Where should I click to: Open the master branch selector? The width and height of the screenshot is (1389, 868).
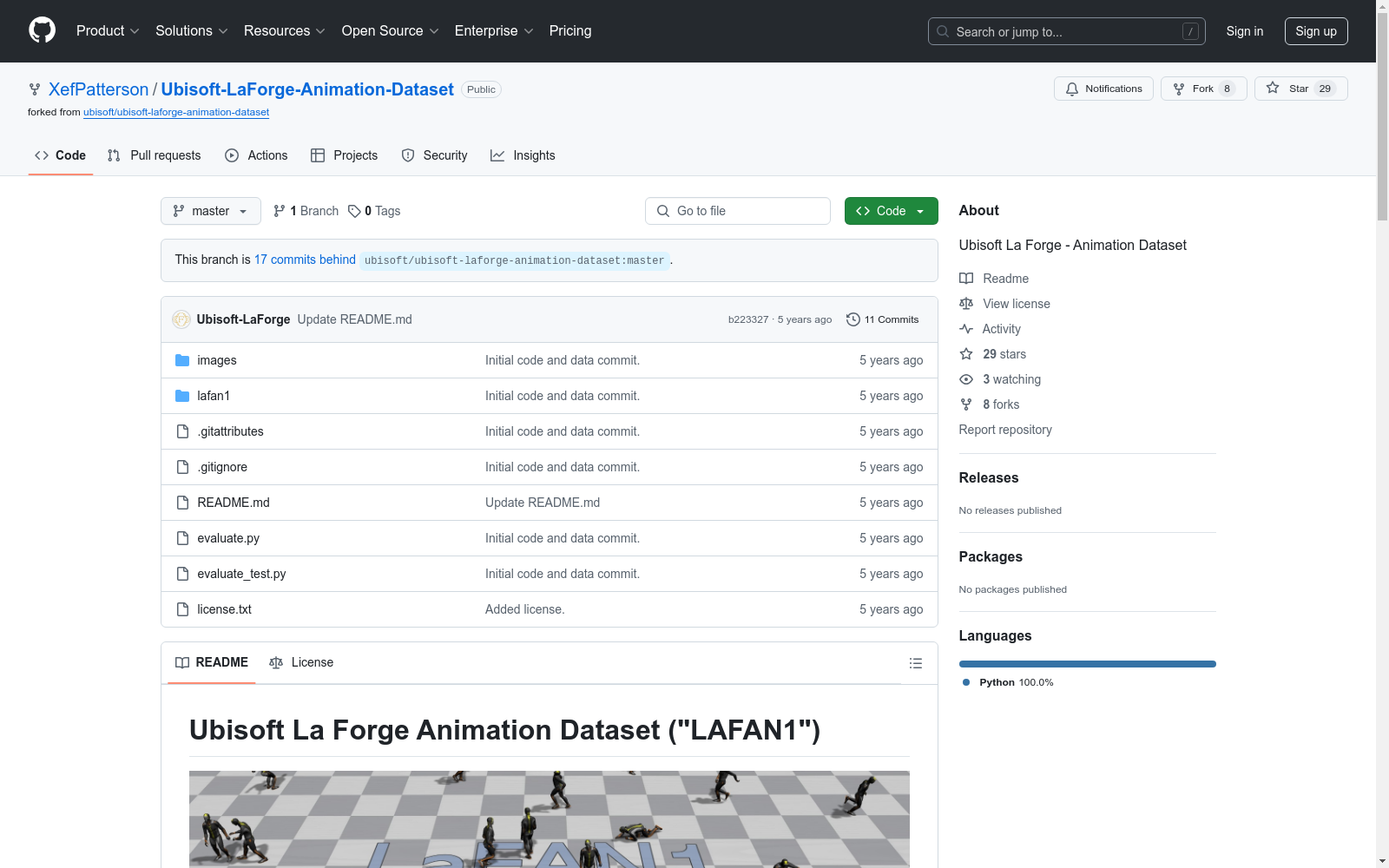[211, 211]
